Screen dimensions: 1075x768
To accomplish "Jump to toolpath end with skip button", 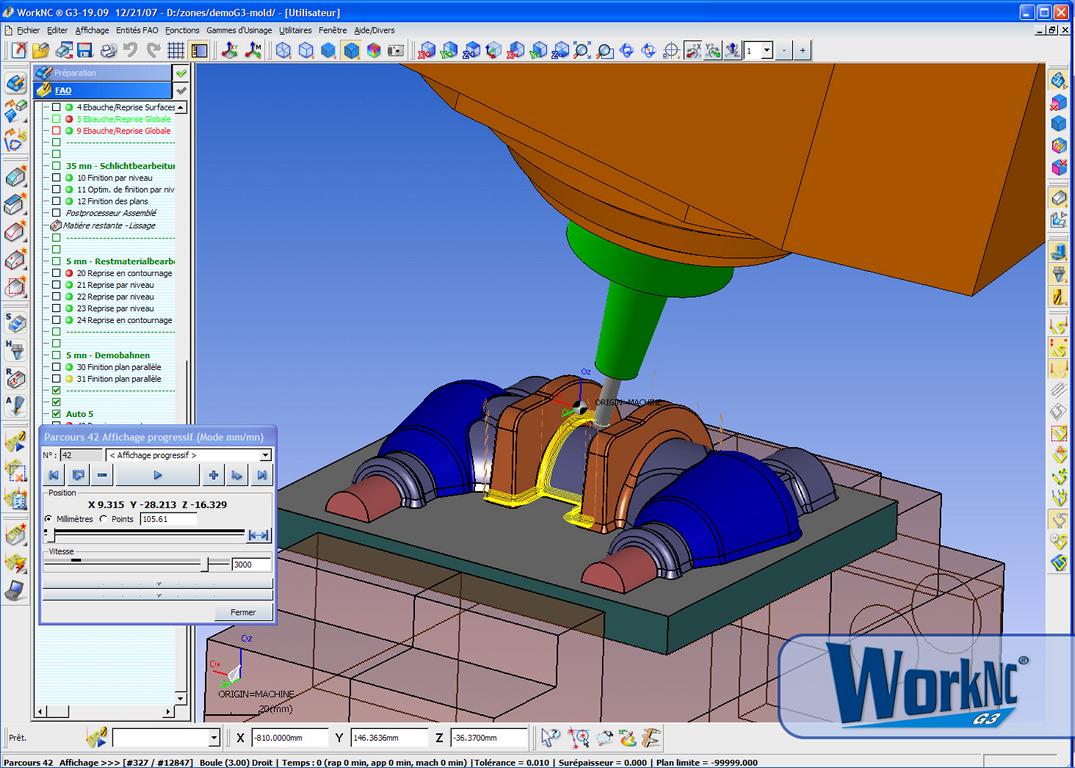I will pyautogui.click(x=261, y=475).
